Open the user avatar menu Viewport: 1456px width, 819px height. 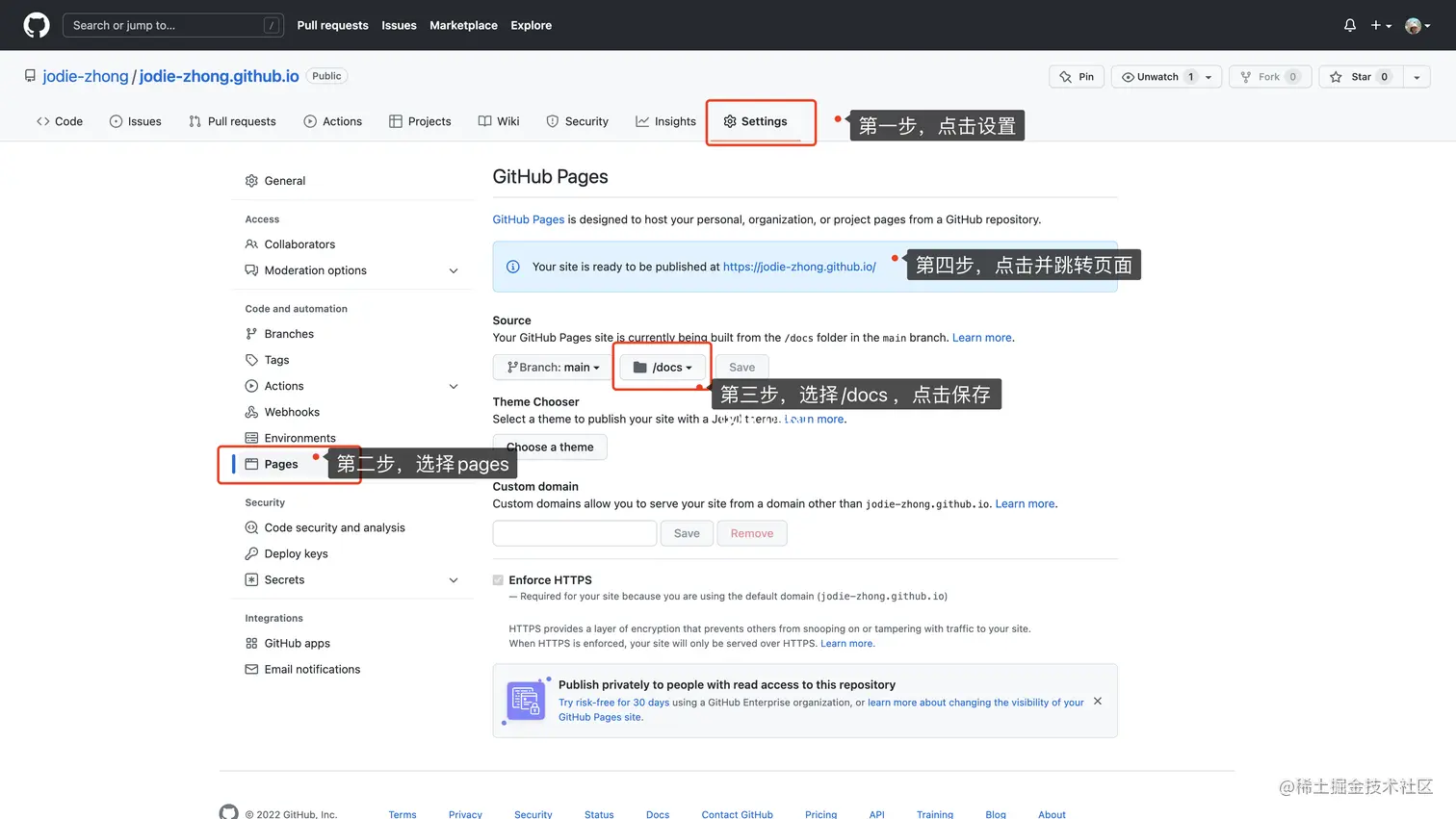[1417, 25]
